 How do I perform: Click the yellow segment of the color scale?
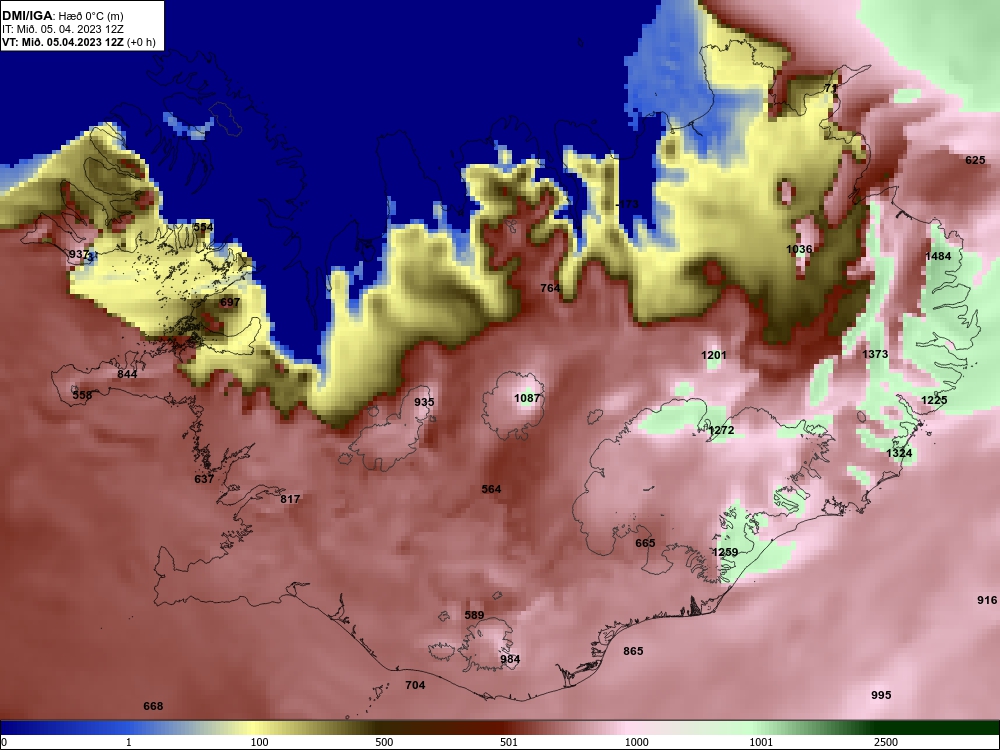[255, 728]
